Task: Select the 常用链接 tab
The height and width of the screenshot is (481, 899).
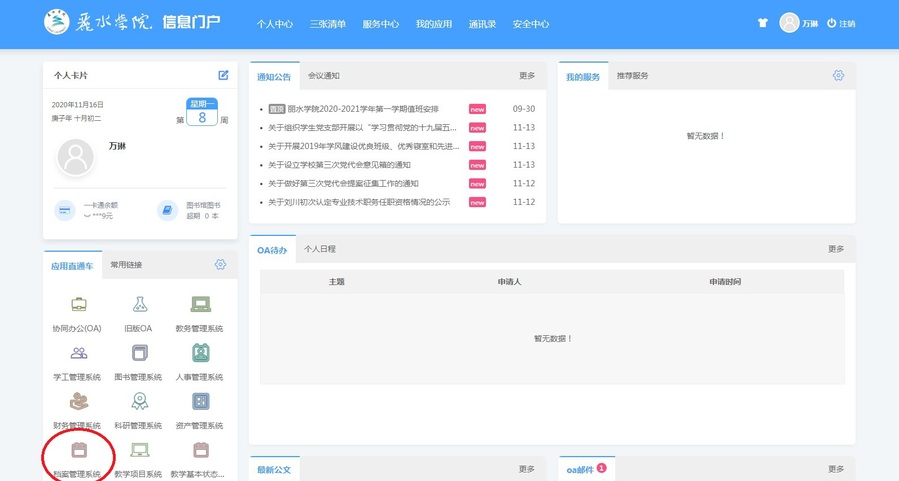Action: (x=126, y=265)
